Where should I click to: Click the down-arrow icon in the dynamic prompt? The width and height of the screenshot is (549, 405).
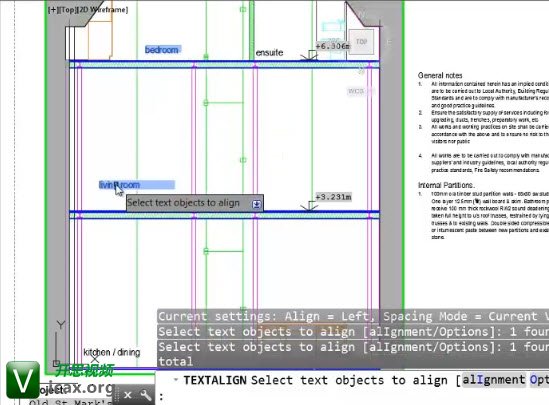tap(256, 204)
